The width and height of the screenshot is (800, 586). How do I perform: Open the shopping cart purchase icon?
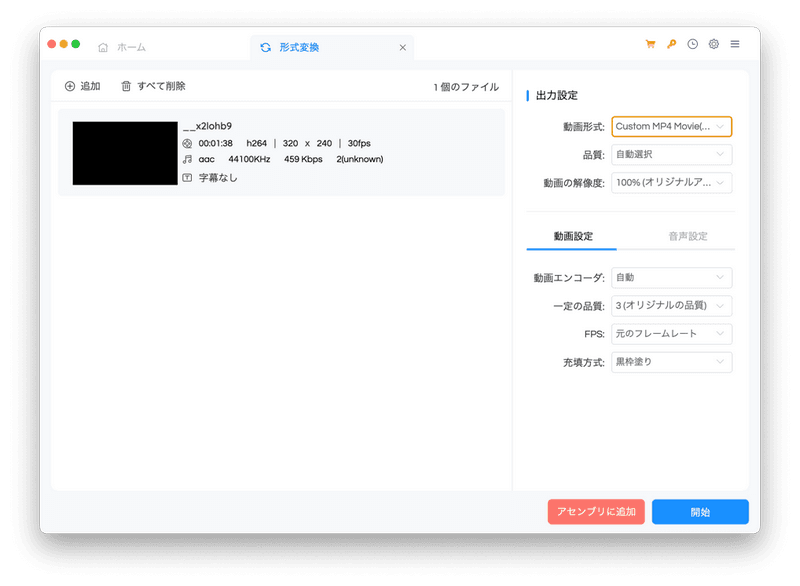[650, 44]
